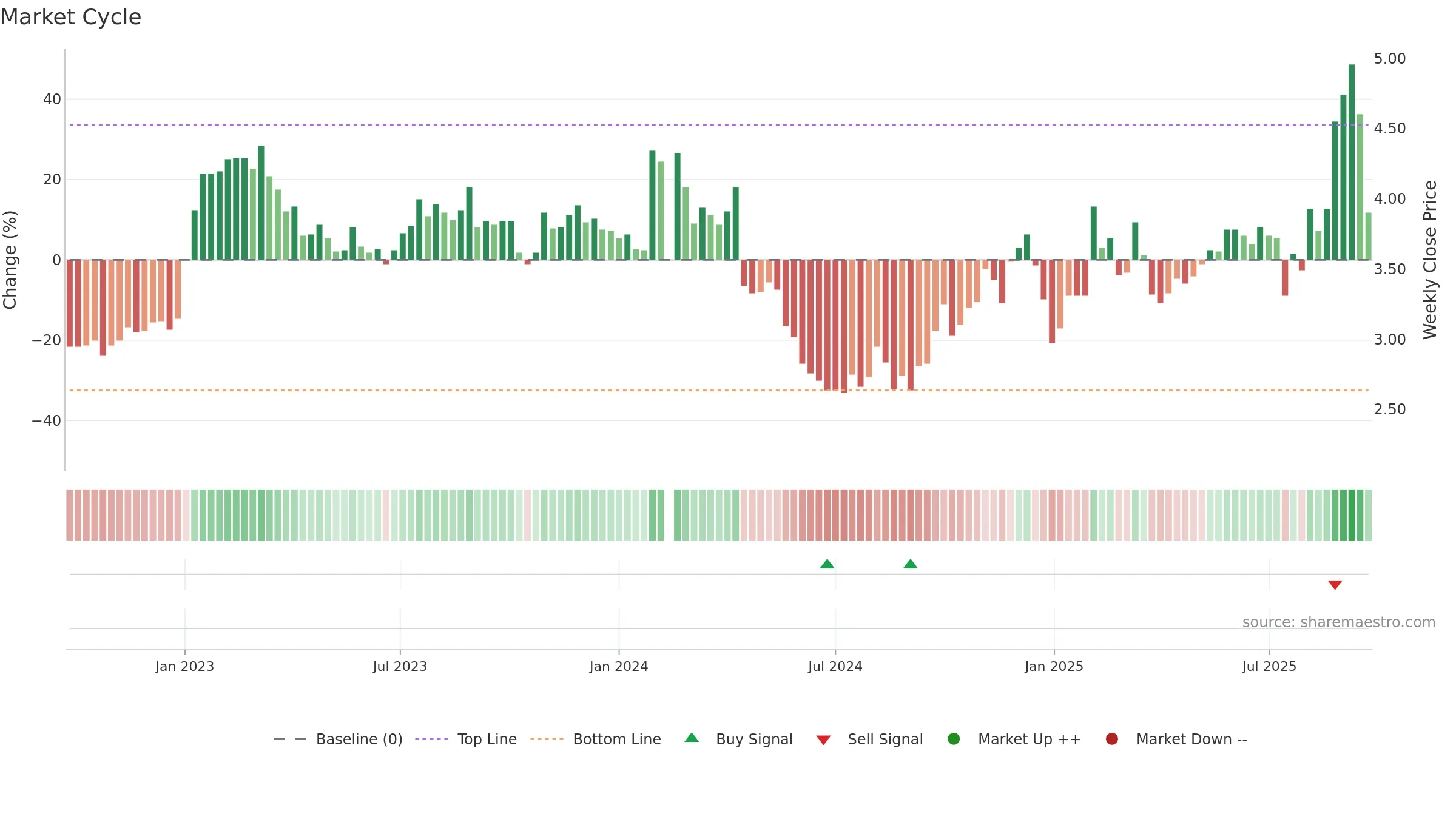Click the orange dotted Bottom Line legend sample
1456x819 pixels.
(x=547, y=739)
